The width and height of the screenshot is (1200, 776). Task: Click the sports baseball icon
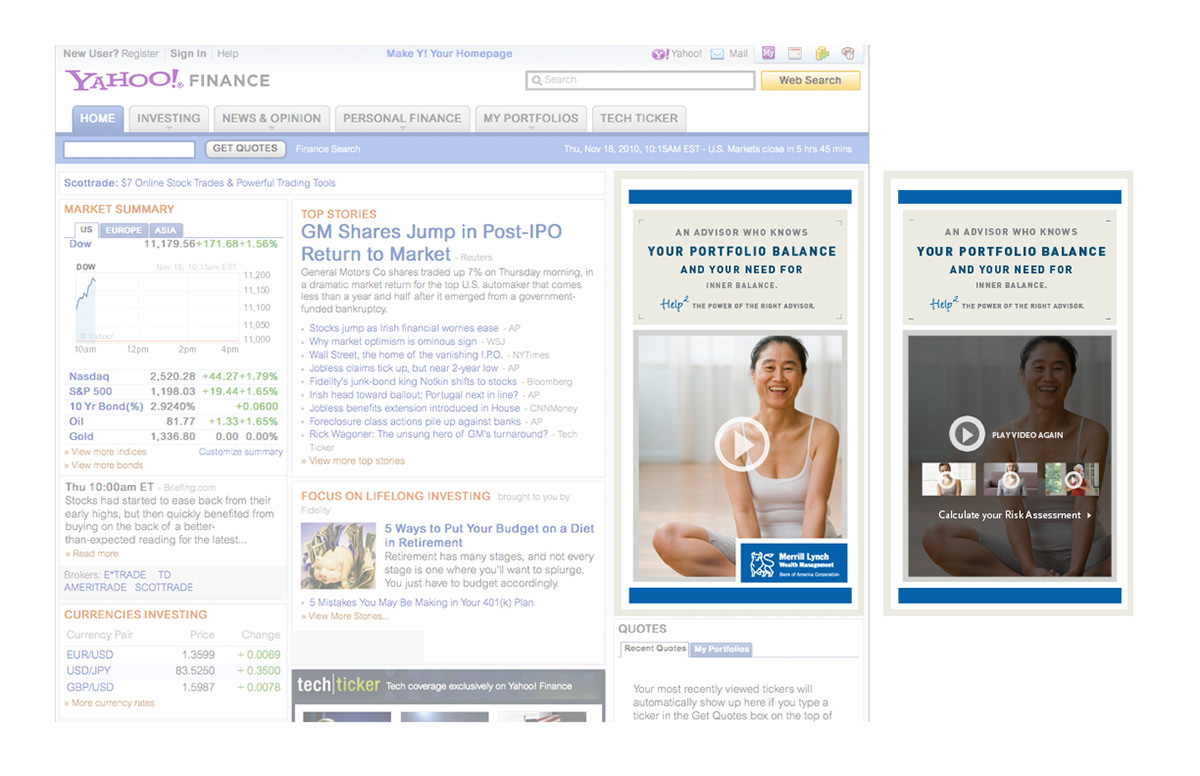click(848, 54)
